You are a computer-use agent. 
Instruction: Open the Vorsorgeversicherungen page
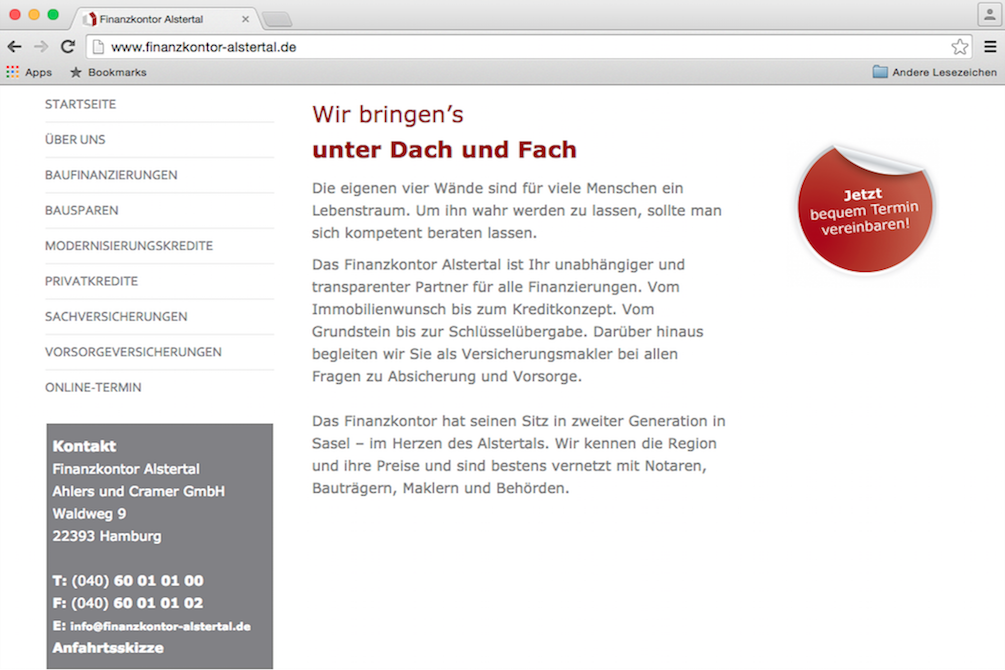pyautogui.click(x=133, y=352)
